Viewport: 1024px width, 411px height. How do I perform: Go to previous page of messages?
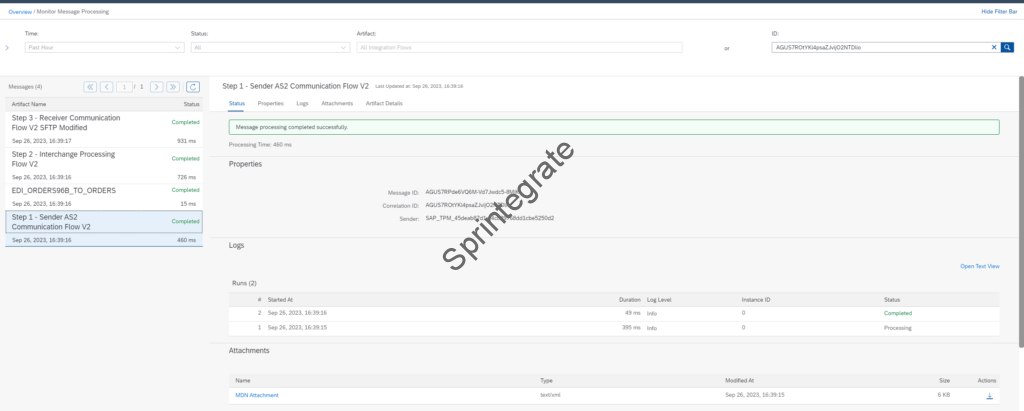tap(107, 87)
